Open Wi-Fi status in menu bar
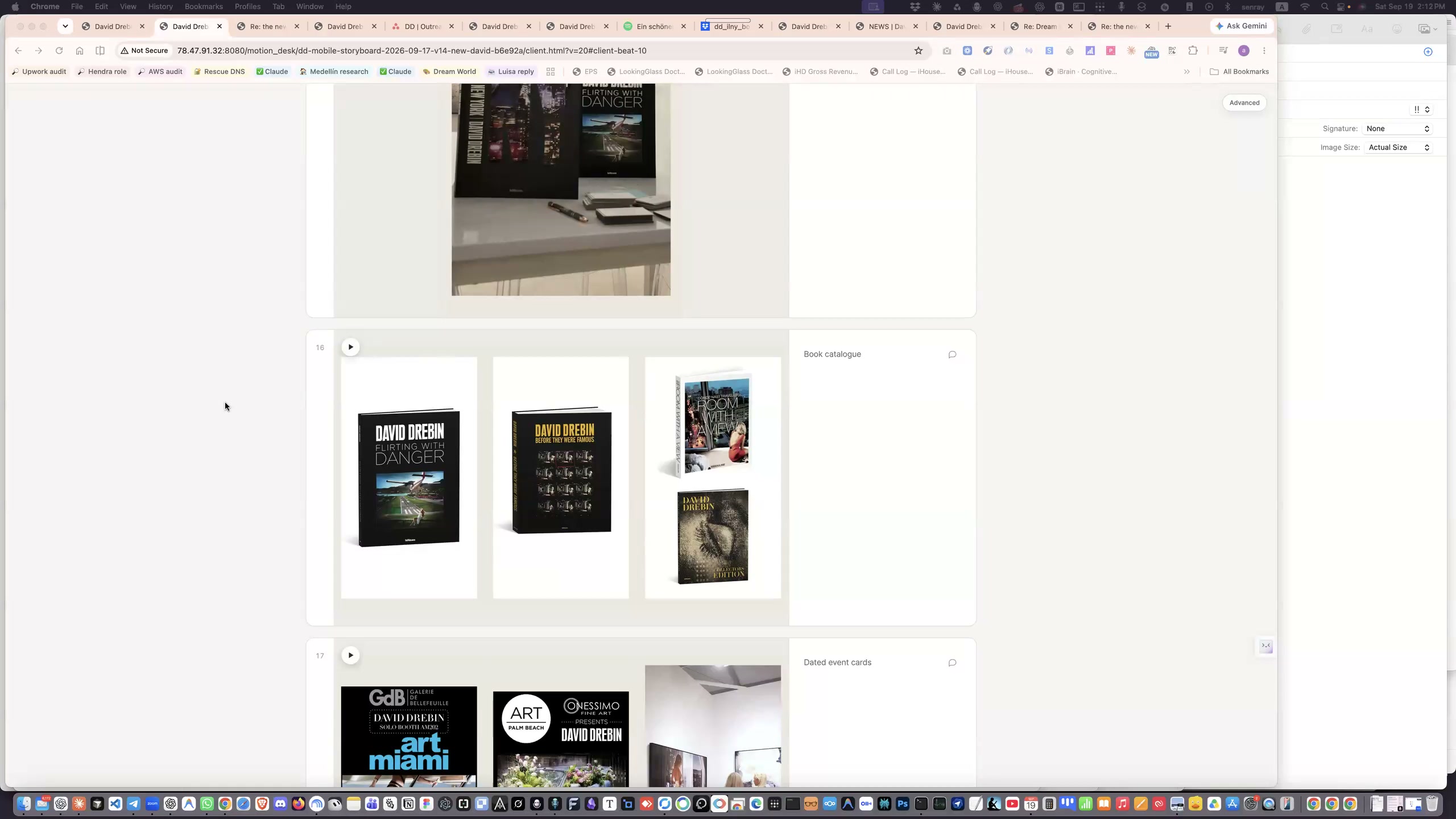Screen dimensions: 1456x819 1305,7
